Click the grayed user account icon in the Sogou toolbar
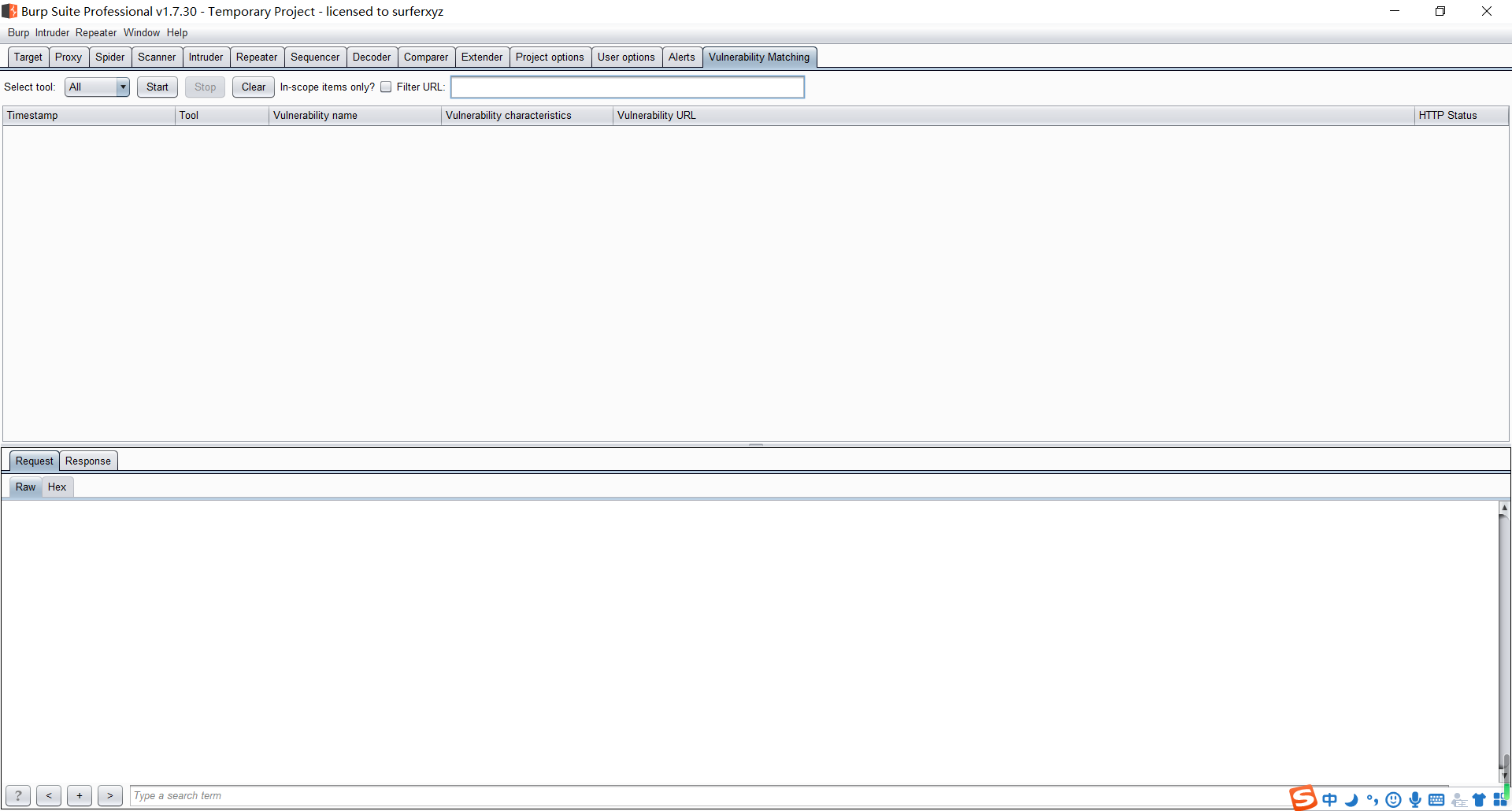 (x=1458, y=800)
